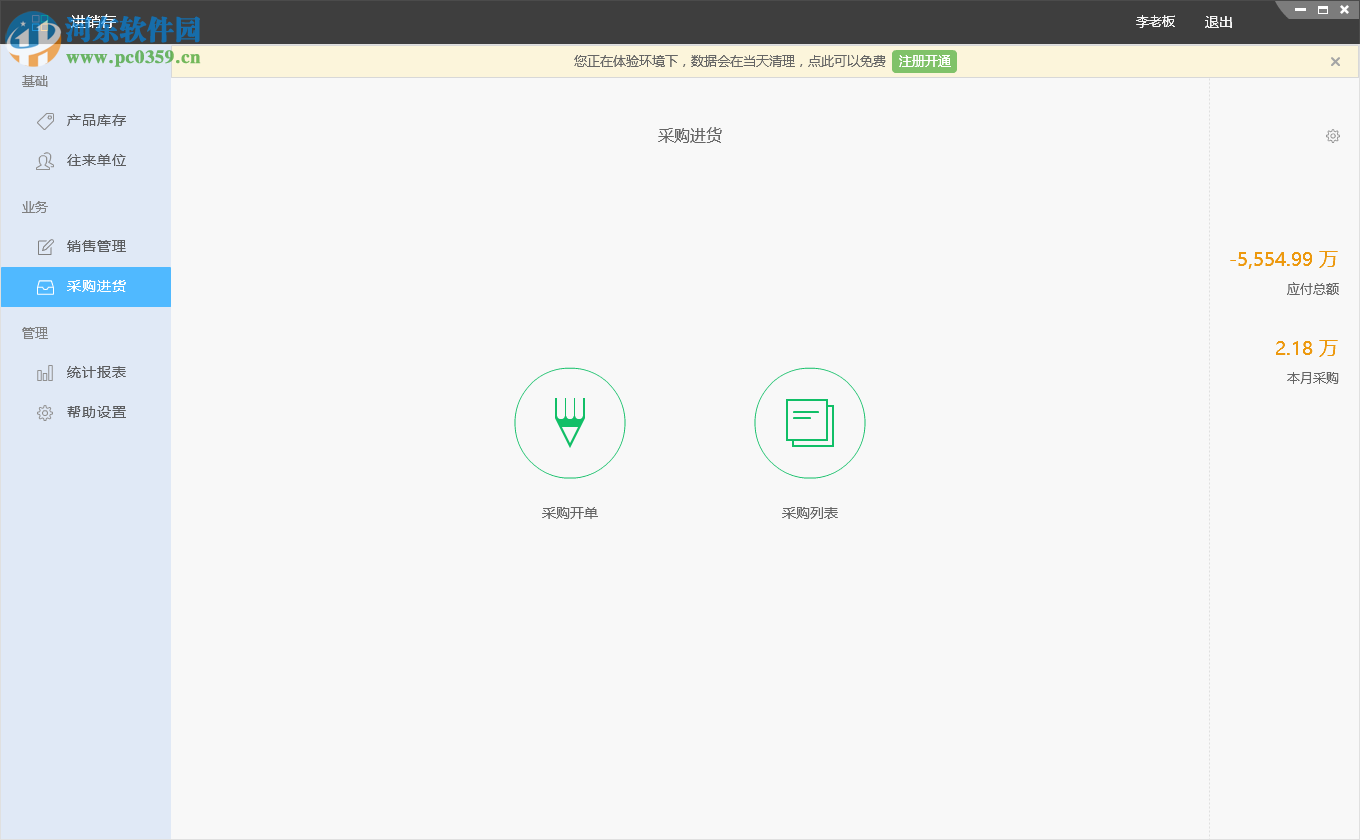Maximize the application window
This screenshot has width=1360, height=840.
click(x=1323, y=10)
